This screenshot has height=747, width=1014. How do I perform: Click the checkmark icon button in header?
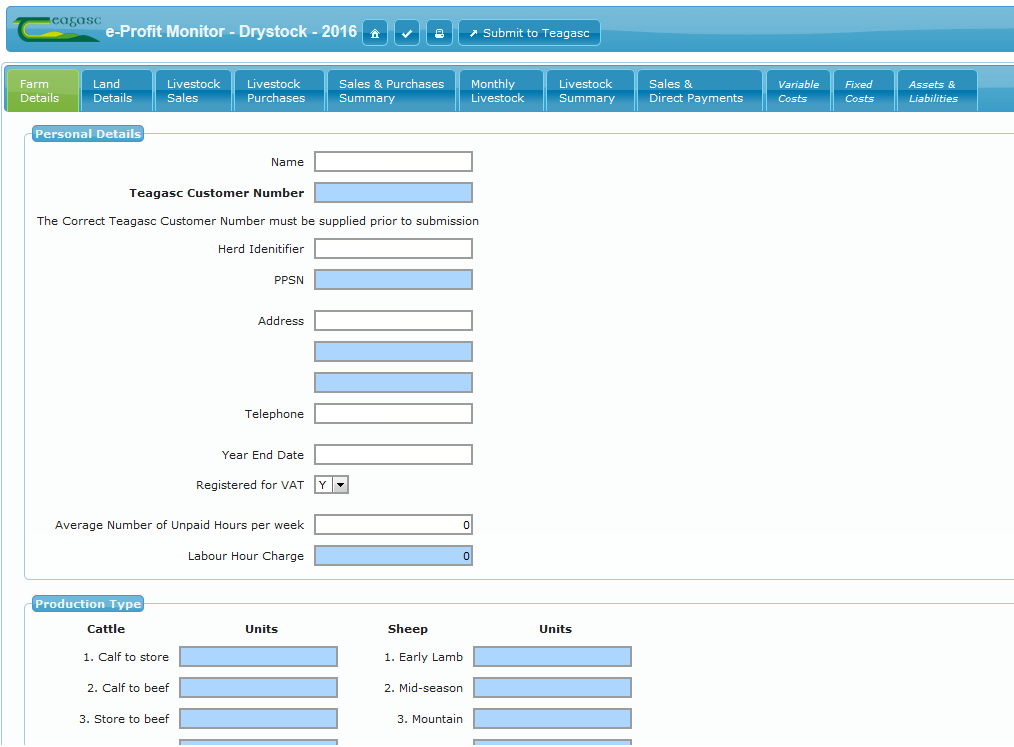(407, 33)
